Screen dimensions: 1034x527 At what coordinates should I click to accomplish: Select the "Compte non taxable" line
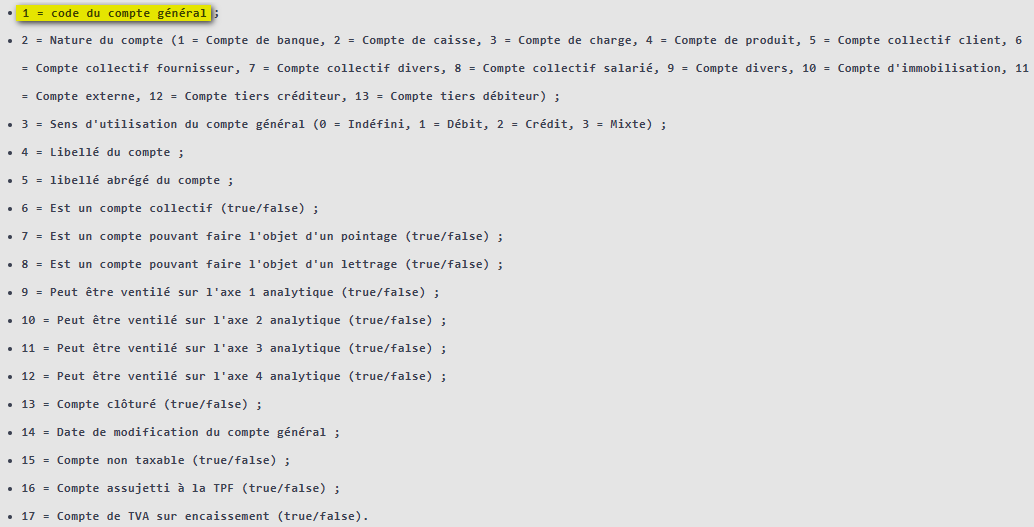[156, 460]
